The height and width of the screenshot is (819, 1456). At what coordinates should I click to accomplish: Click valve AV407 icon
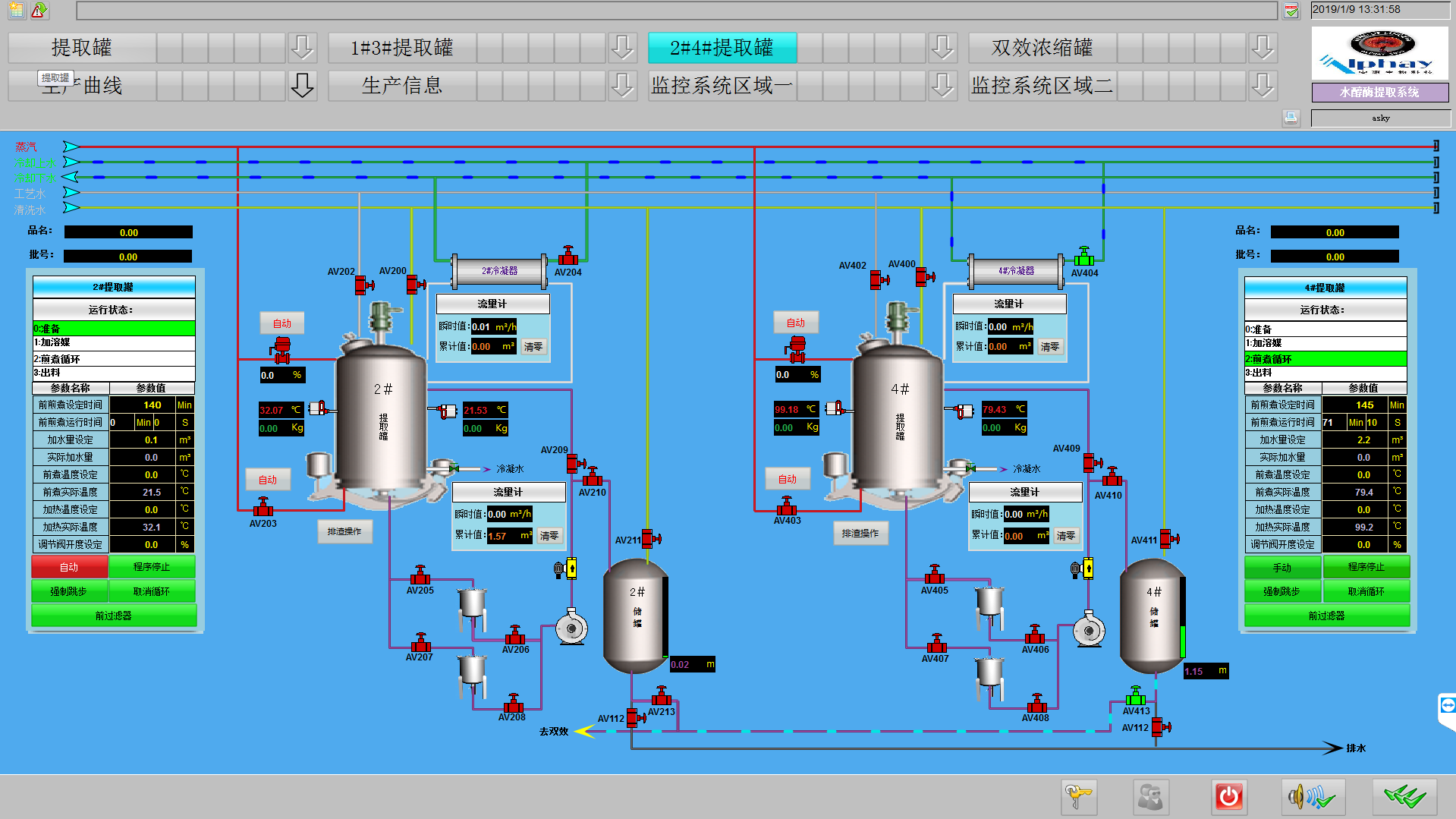tap(937, 644)
